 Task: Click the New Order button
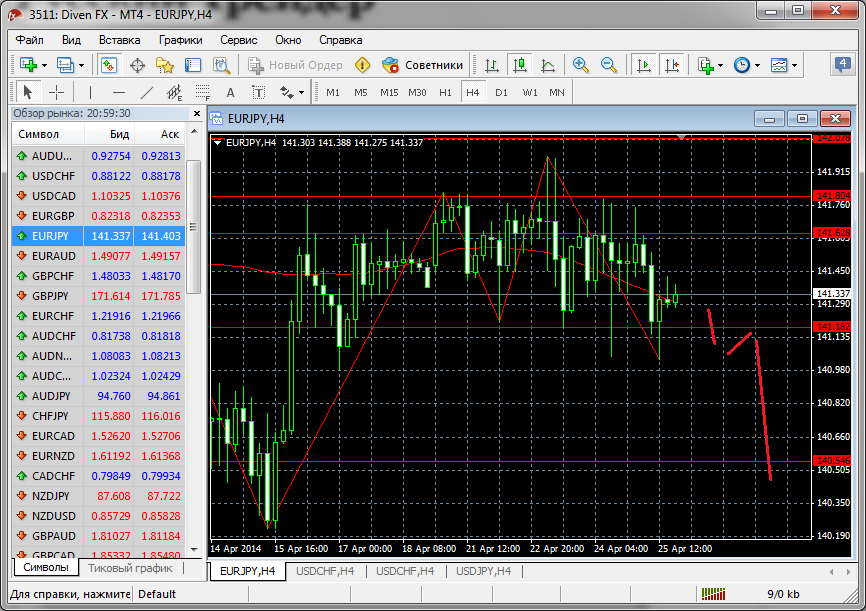coord(295,65)
